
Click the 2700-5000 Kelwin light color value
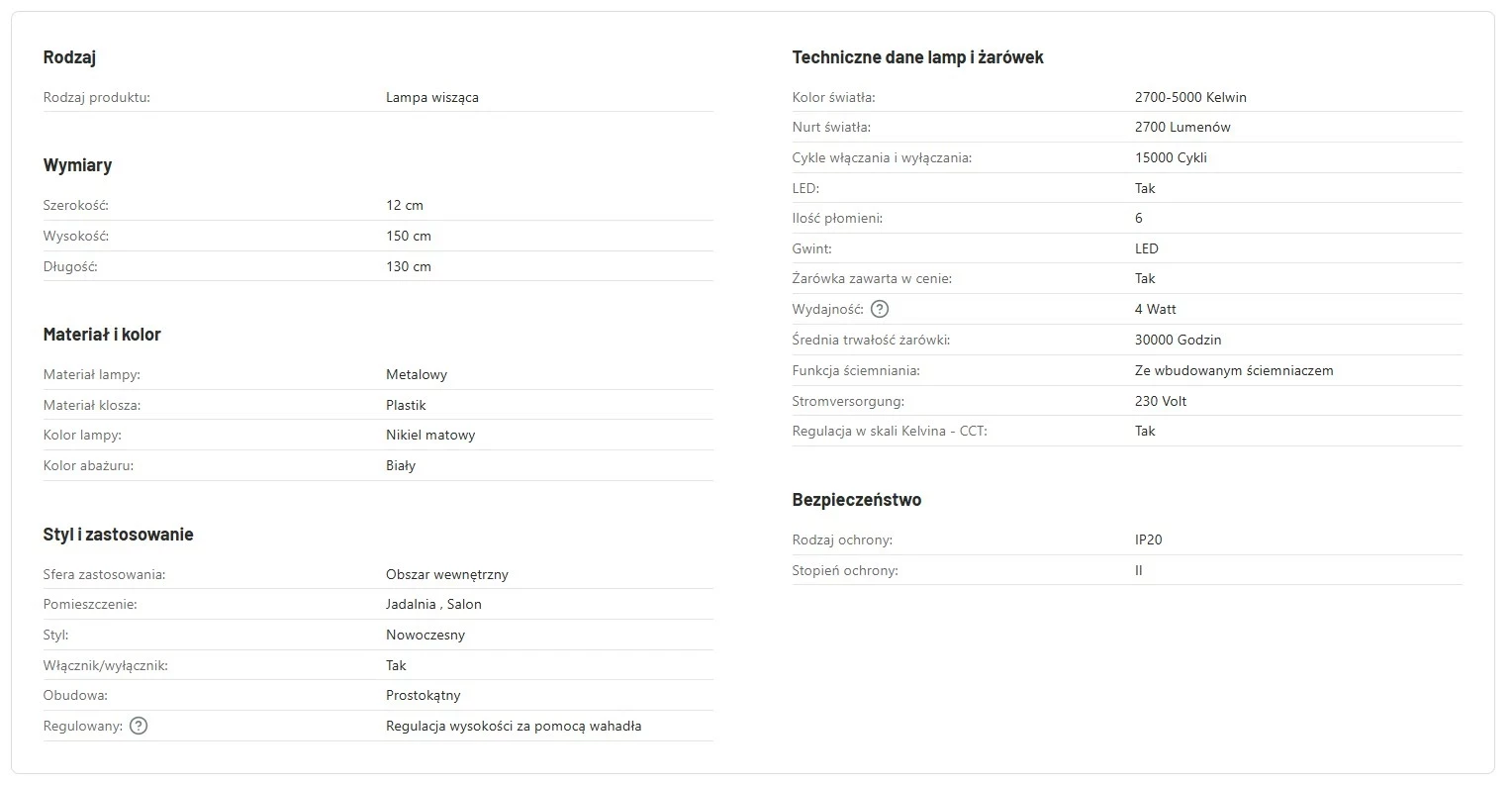(1190, 97)
